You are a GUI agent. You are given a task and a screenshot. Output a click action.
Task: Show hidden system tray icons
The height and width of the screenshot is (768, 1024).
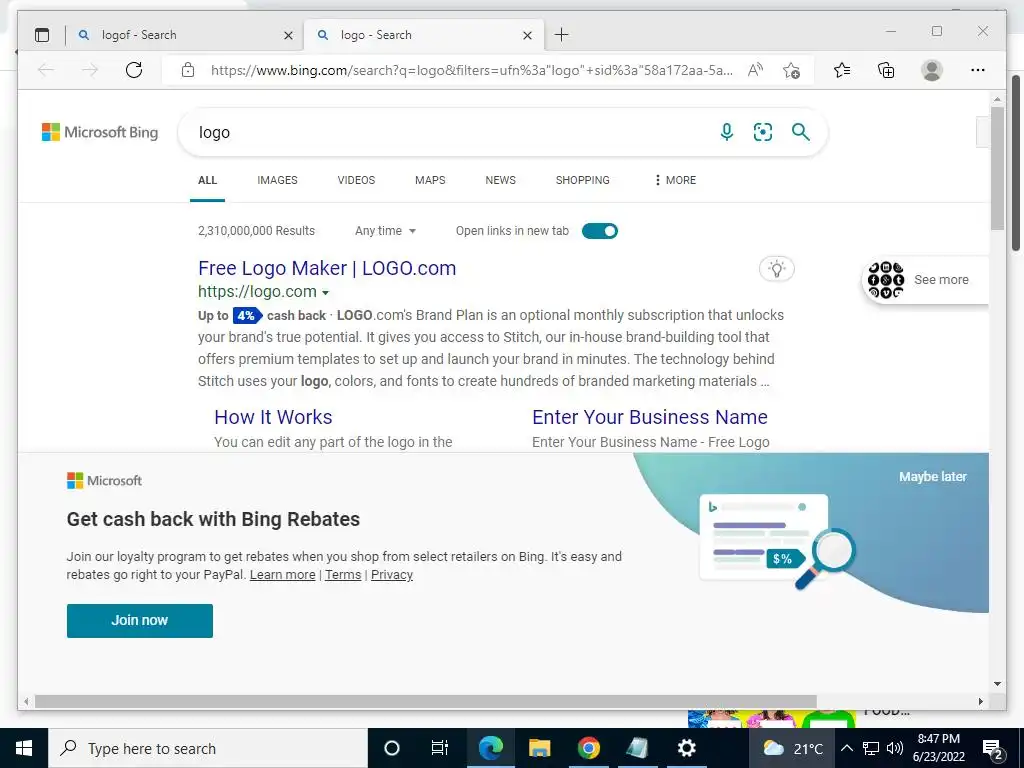click(x=846, y=748)
